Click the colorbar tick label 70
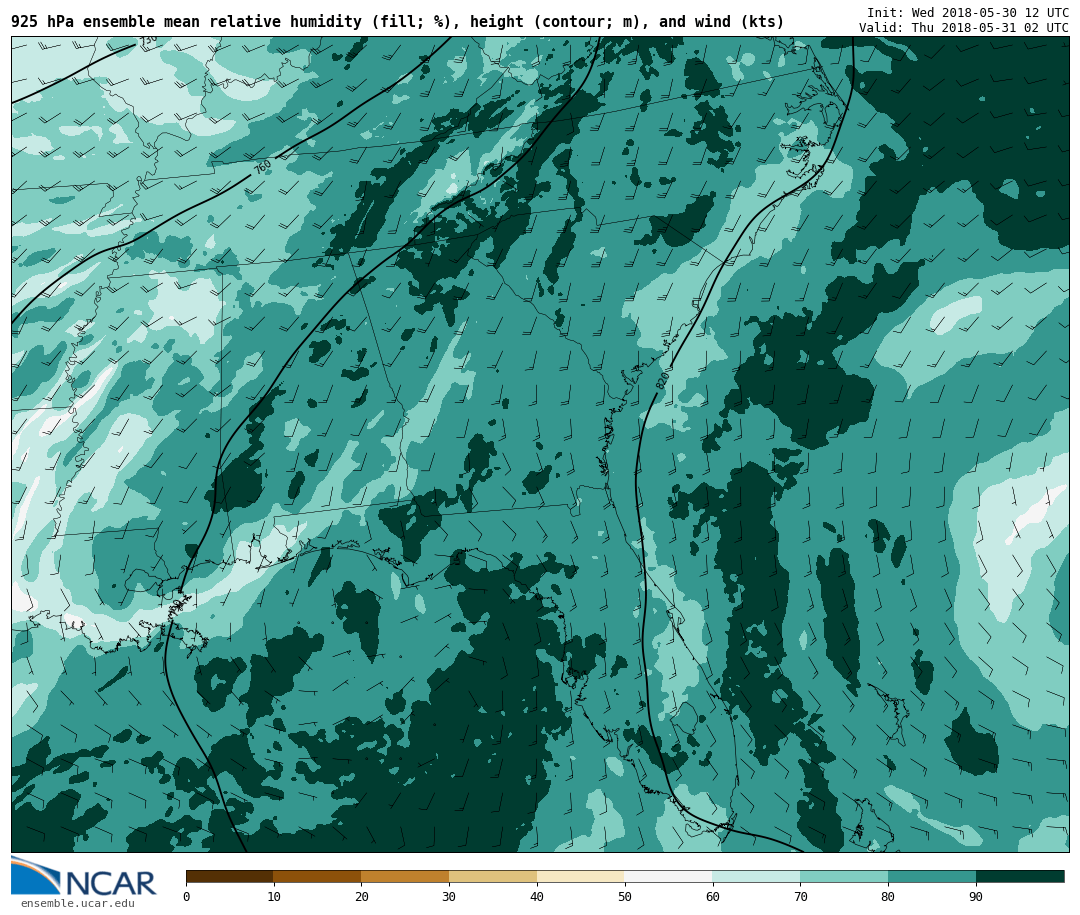The width and height of the screenshot is (1080, 915). tap(800, 896)
